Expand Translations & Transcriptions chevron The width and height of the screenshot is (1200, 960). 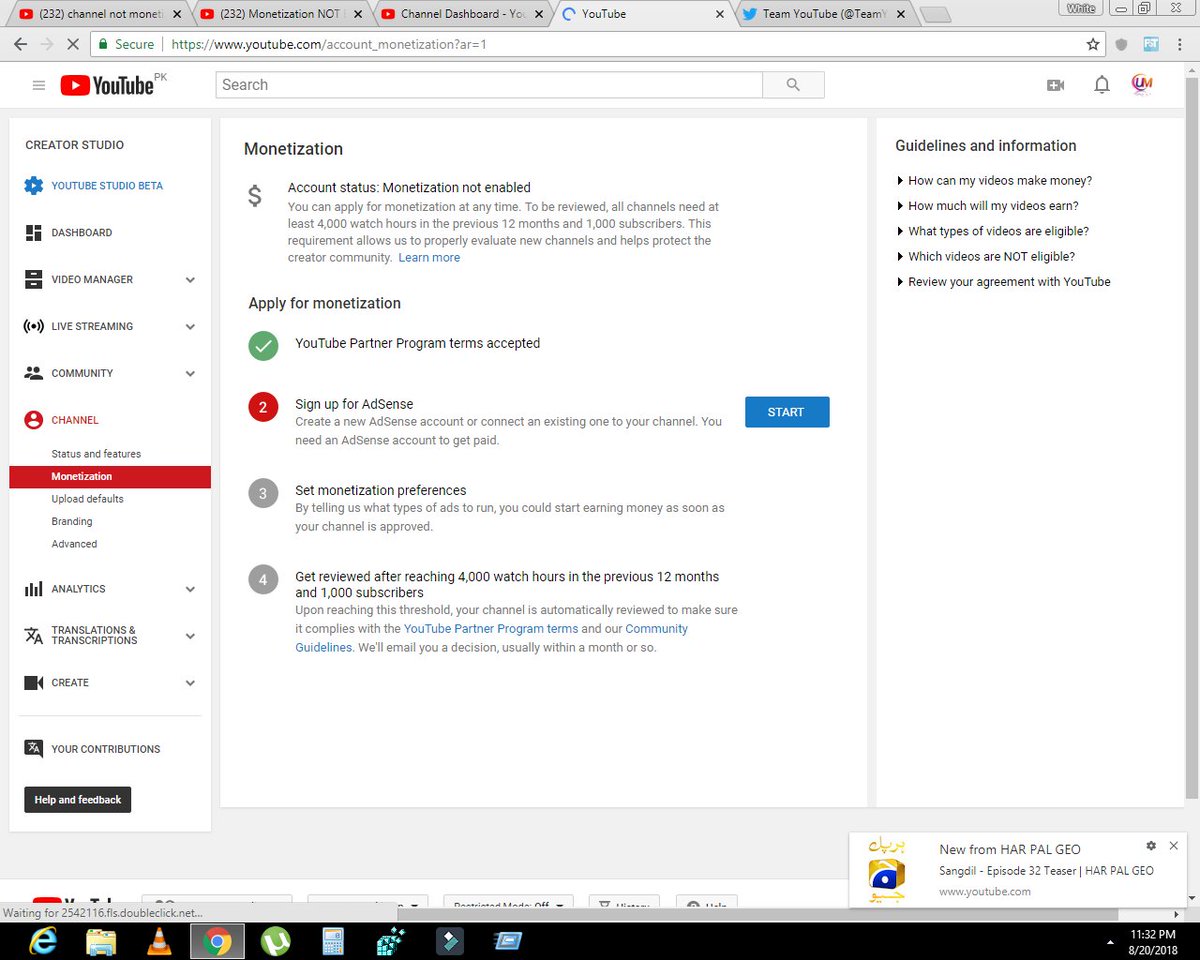(190, 636)
